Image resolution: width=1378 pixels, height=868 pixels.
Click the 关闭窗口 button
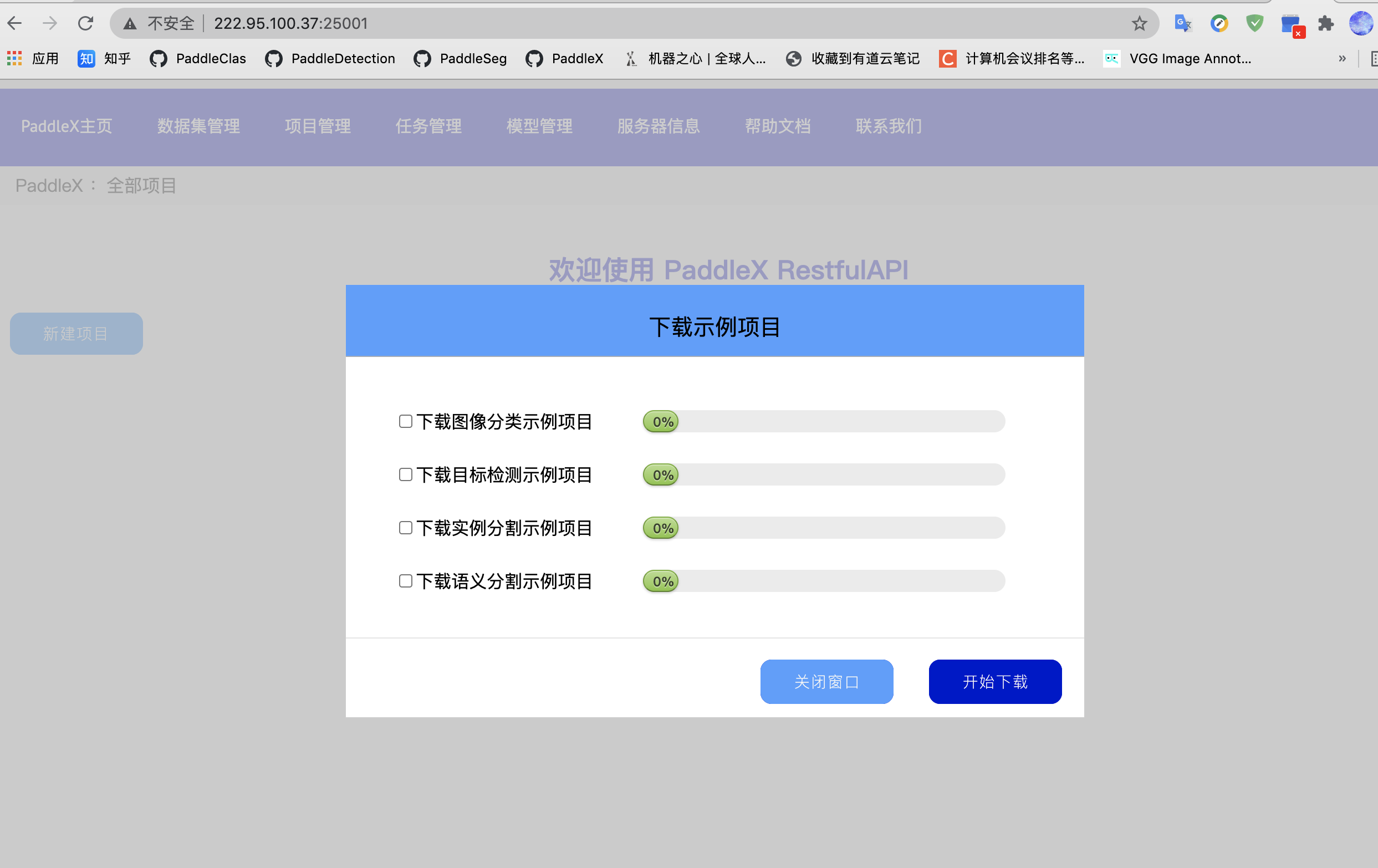point(826,681)
